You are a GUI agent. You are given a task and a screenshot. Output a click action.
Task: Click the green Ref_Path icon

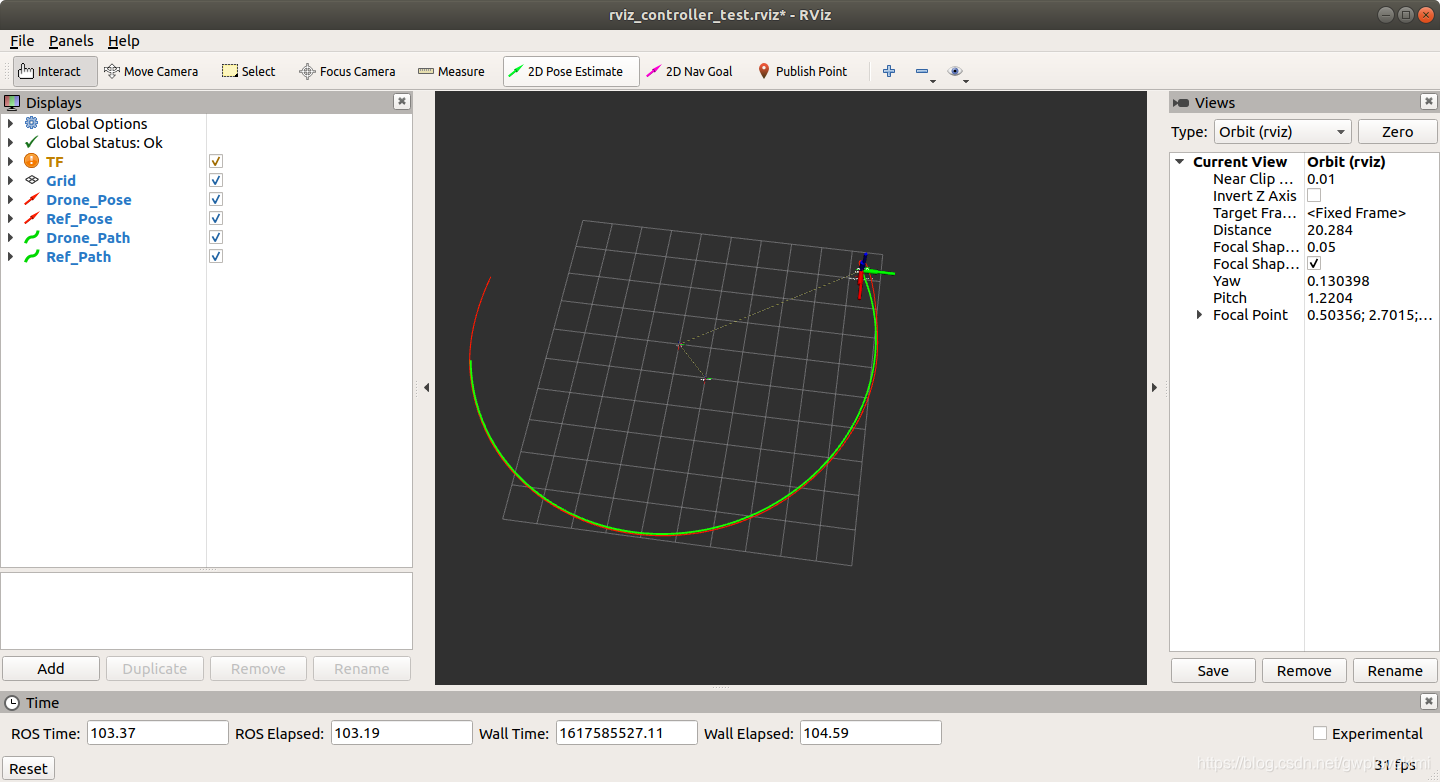(x=31, y=256)
